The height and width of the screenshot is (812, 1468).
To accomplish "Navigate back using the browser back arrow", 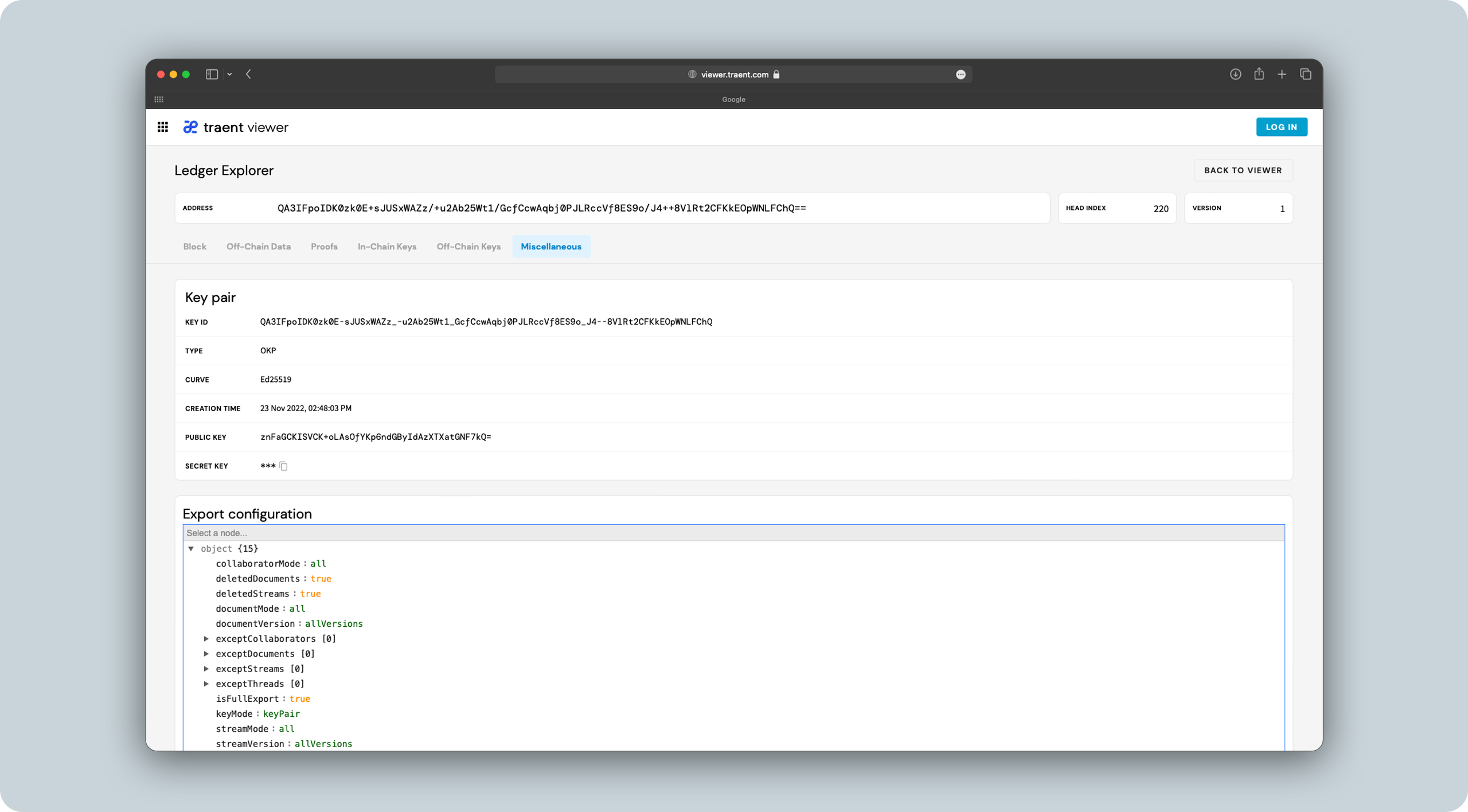I will click(248, 74).
